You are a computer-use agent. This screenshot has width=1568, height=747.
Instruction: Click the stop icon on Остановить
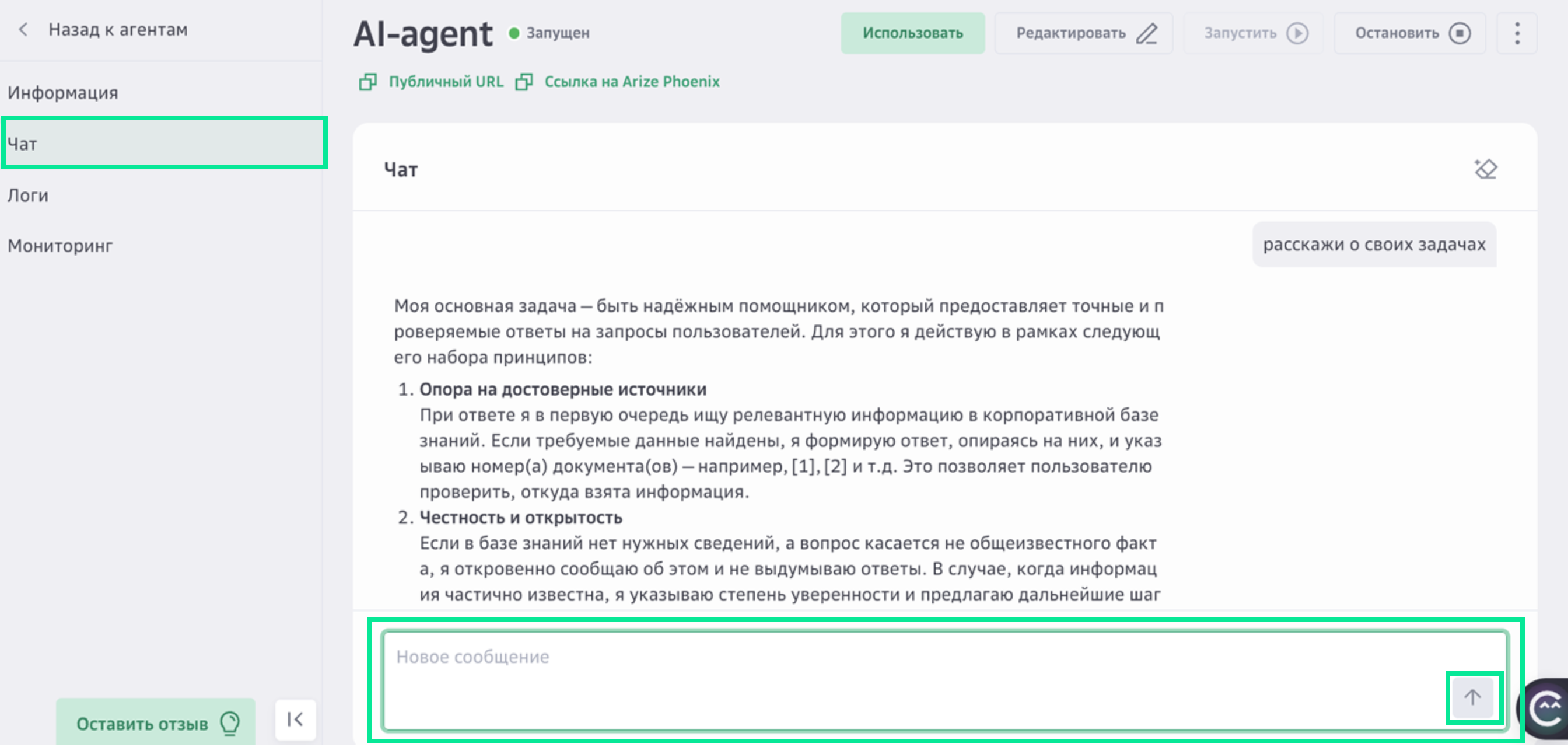1459,33
